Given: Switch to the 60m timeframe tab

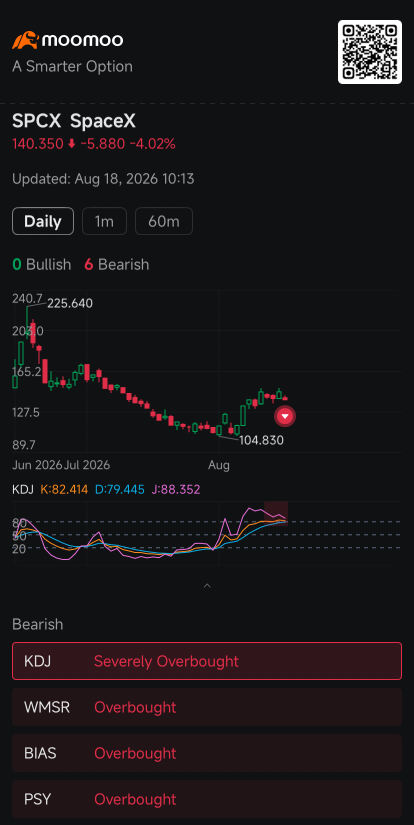Looking at the screenshot, I should (x=164, y=221).
